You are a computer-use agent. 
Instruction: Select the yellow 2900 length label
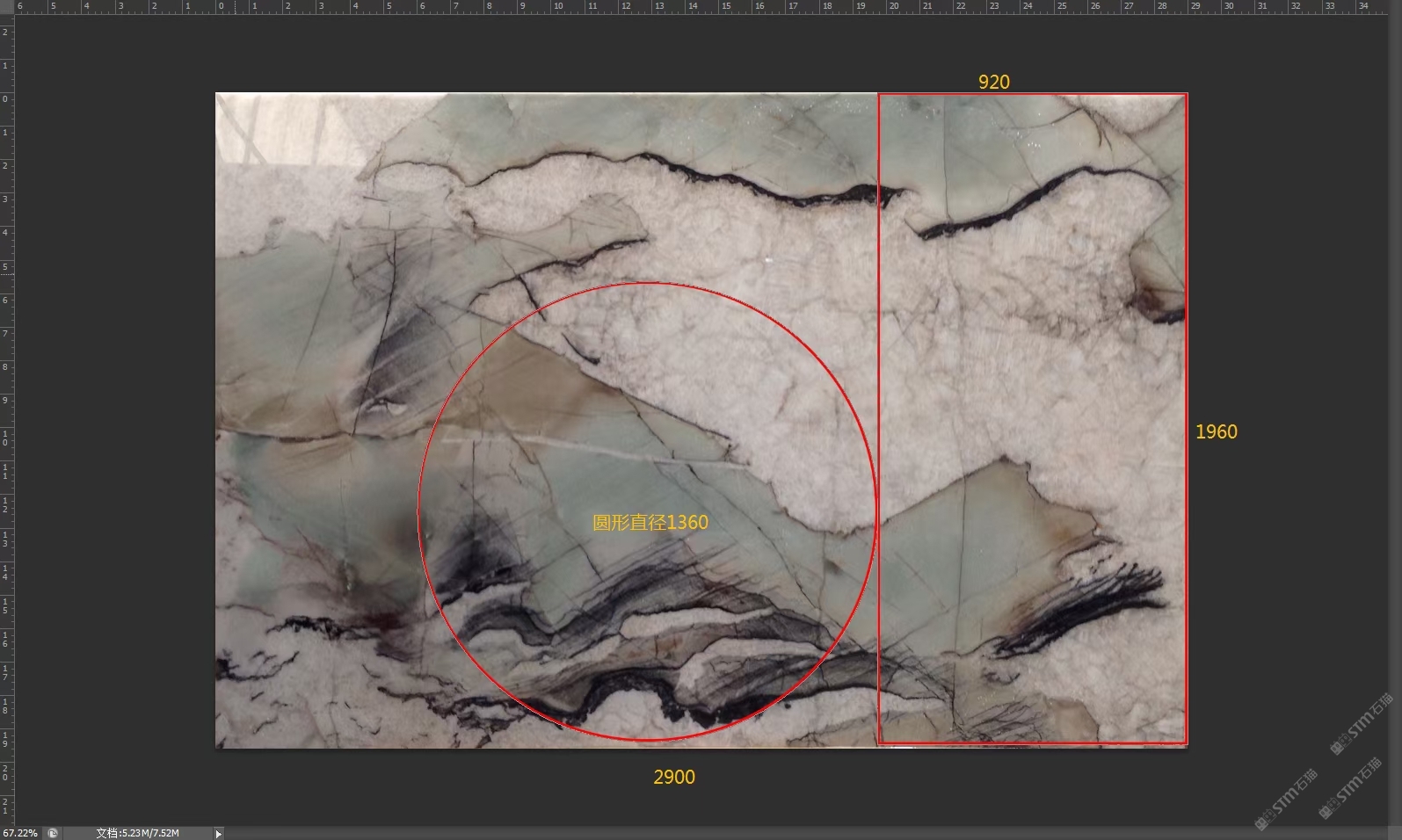[x=673, y=777]
